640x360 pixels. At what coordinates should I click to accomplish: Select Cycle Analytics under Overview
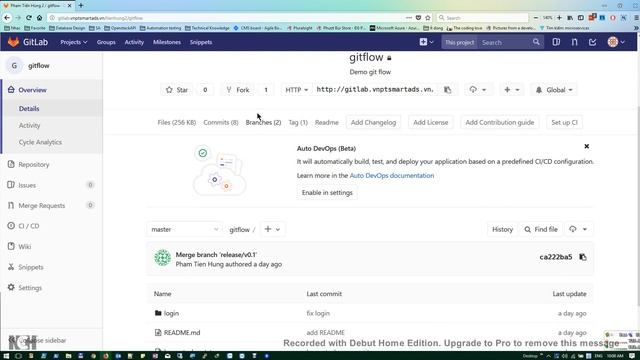[40, 142]
